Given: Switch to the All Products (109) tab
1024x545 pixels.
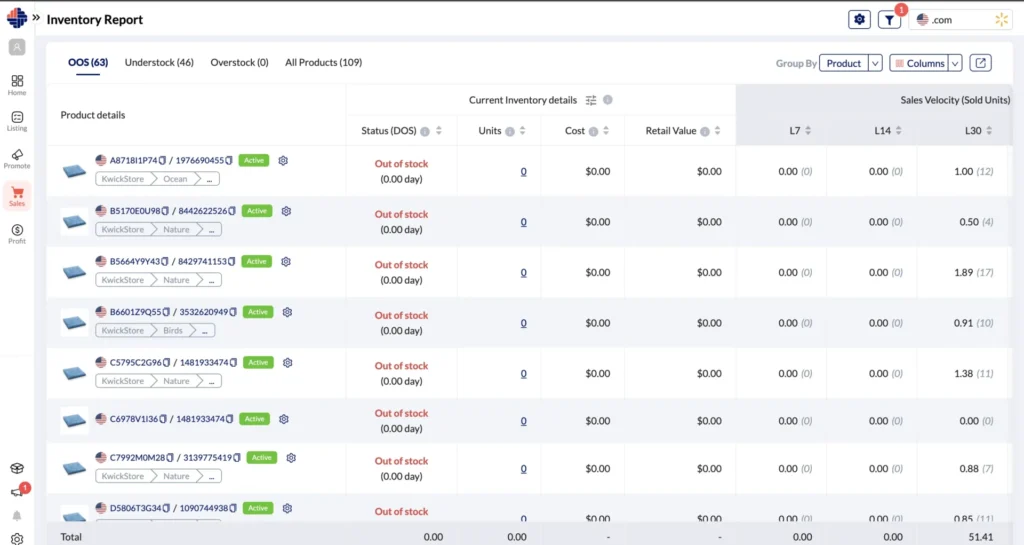Looking at the screenshot, I should click(323, 63).
